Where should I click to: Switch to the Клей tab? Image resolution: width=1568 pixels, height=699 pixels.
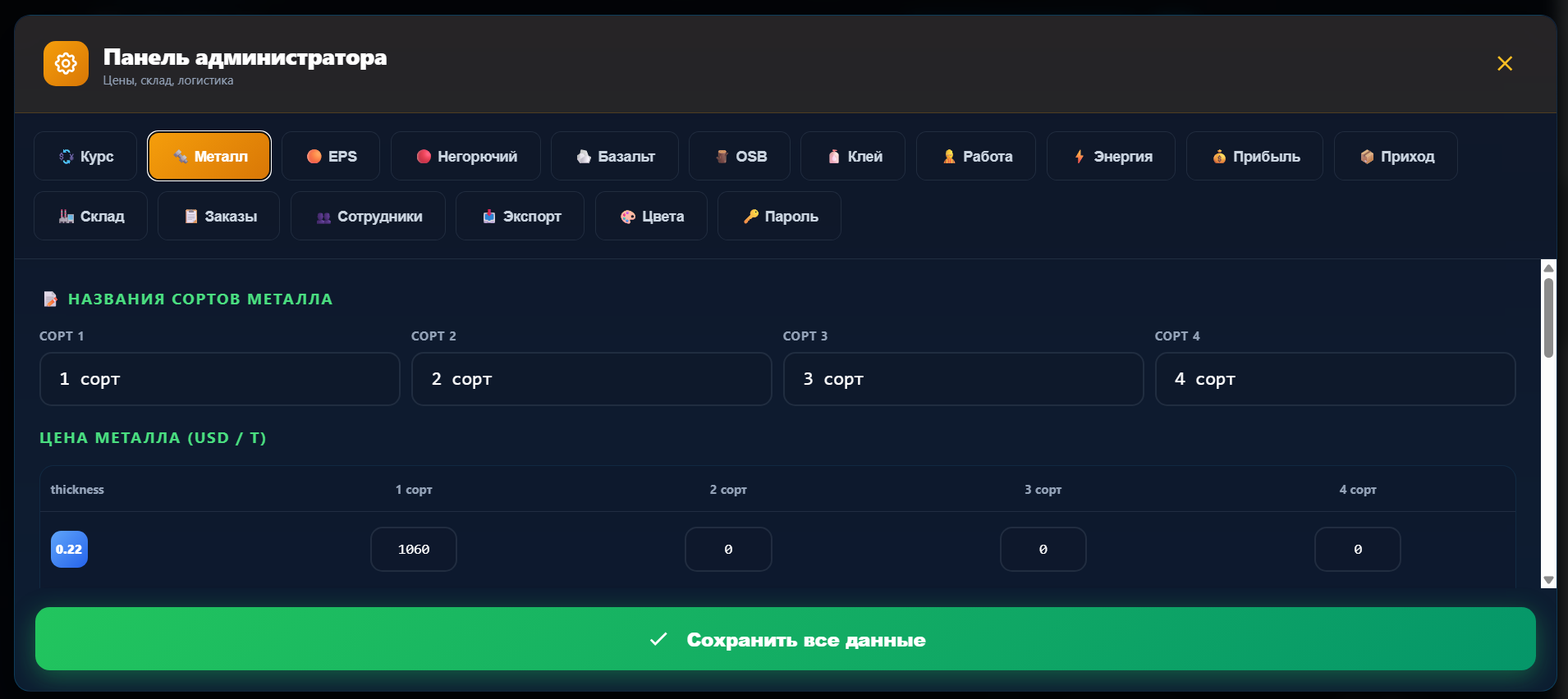[853, 156]
